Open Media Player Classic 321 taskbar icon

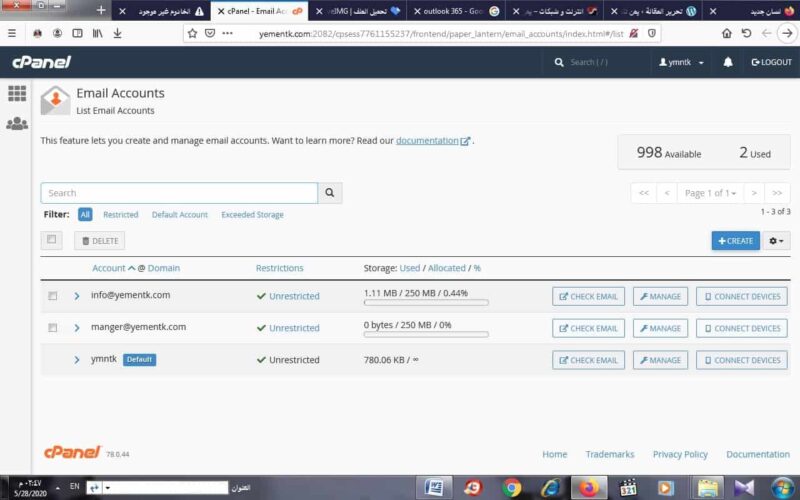point(628,488)
